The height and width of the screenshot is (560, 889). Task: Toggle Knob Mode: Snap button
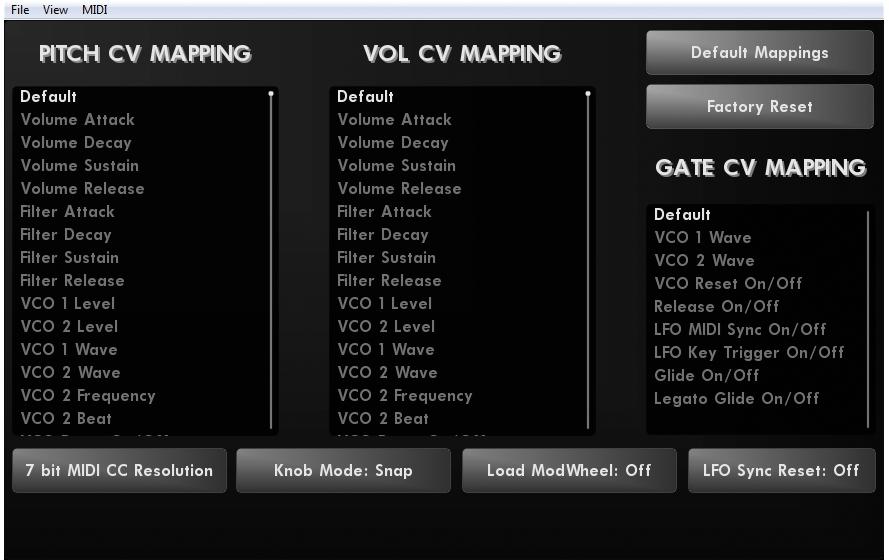(343, 470)
